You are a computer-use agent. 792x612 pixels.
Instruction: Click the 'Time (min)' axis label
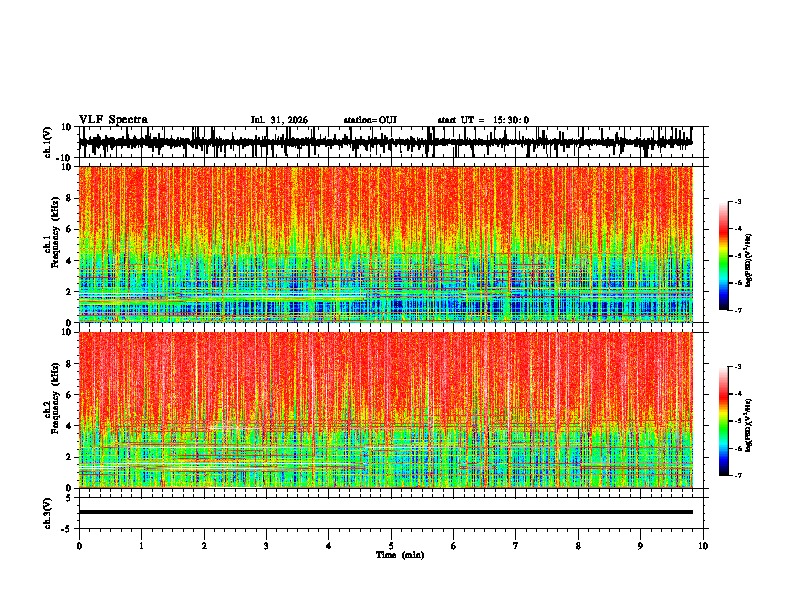coord(400,555)
